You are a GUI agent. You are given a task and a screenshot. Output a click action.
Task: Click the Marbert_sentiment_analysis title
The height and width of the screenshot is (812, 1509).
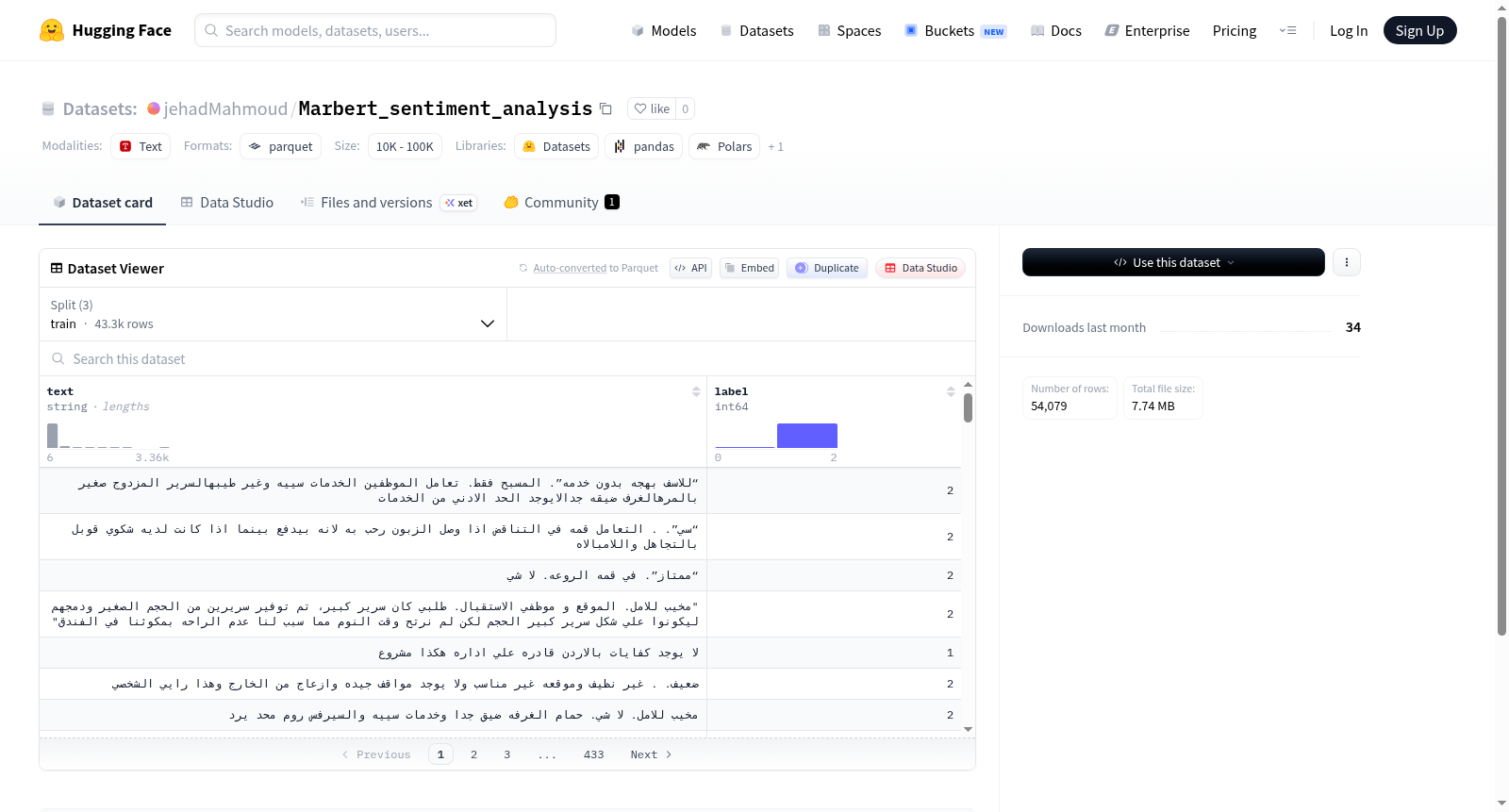(x=445, y=108)
